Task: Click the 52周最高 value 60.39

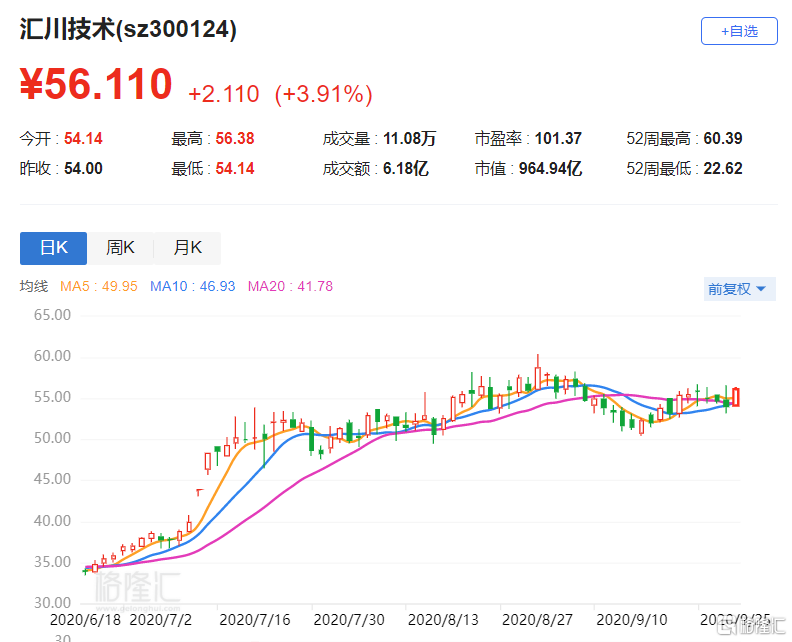Action: click(x=724, y=139)
